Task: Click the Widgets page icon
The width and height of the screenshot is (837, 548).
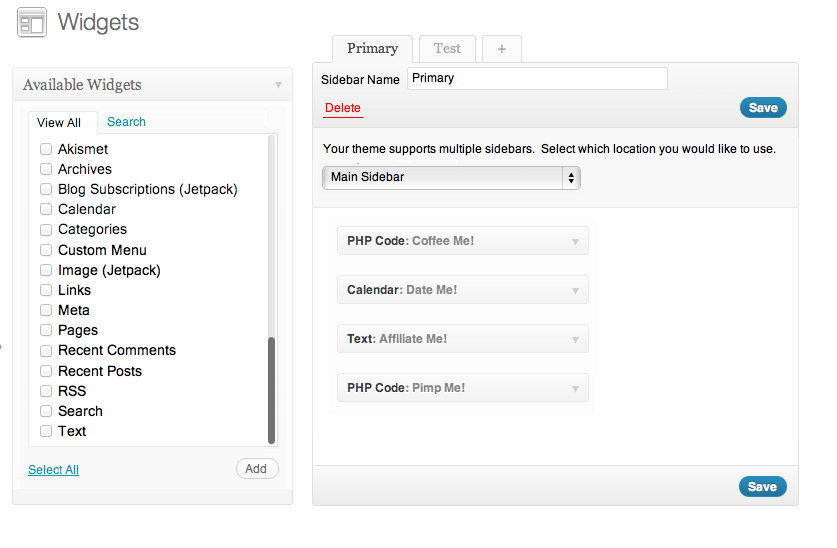Action: point(31,23)
